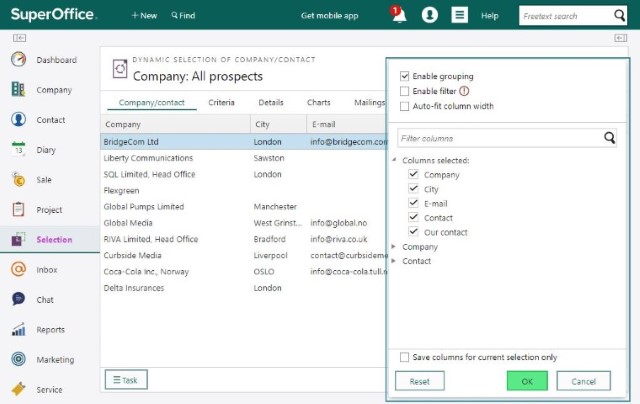Collapse the right side panel icon

[x=620, y=38]
